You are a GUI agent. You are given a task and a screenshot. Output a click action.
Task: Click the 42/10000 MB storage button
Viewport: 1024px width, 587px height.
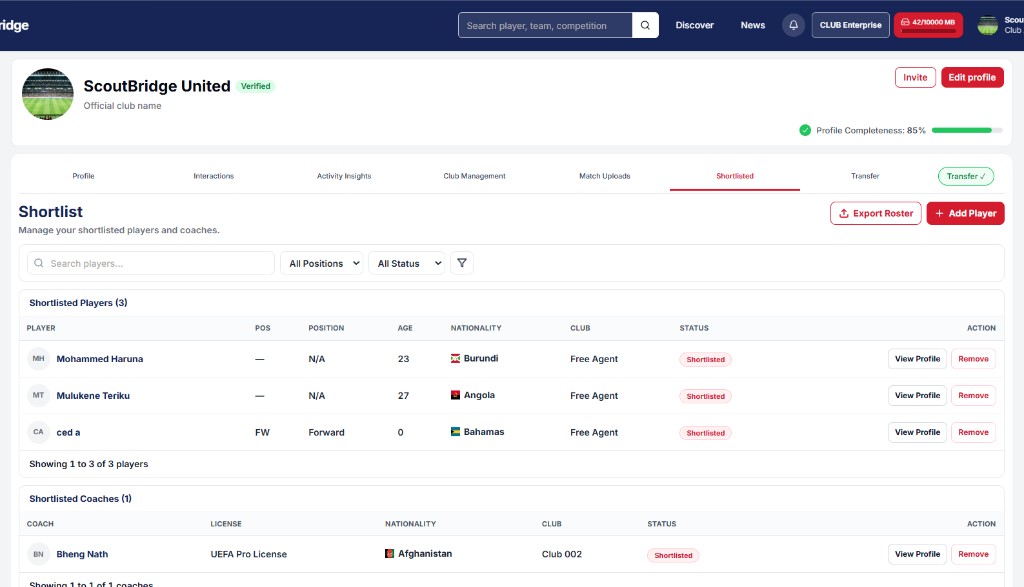928,25
